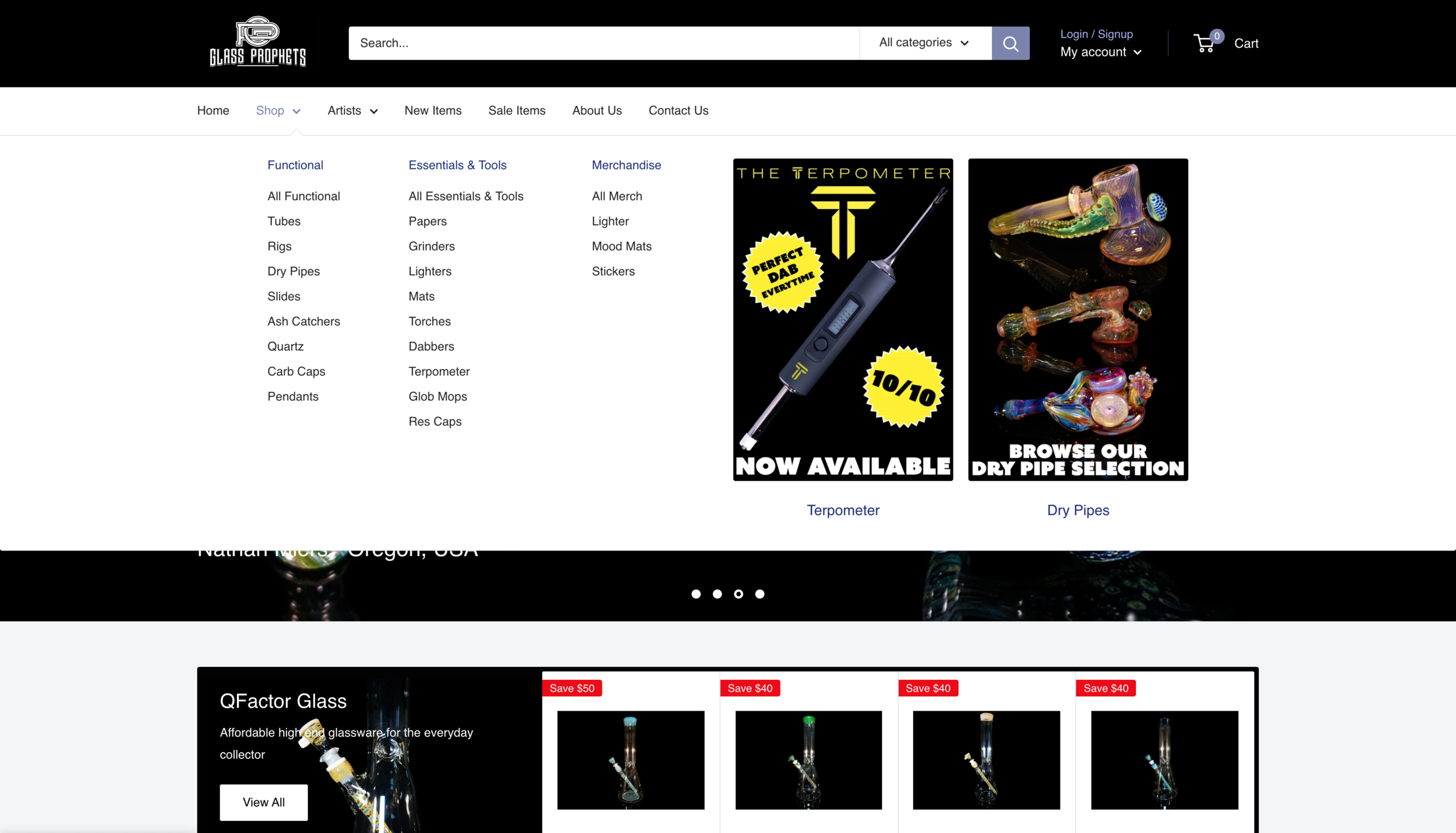Open the Terpometer link under the banner
The height and width of the screenshot is (833, 1456).
[843, 510]
